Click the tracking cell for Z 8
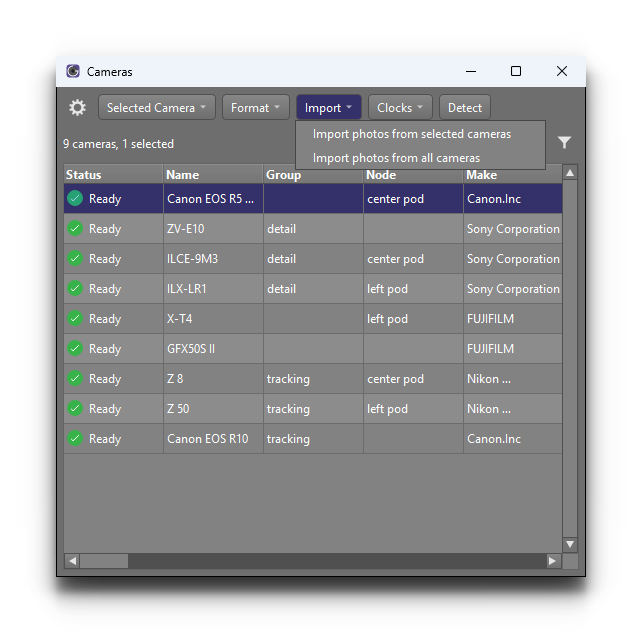642x633 pixels. pyautogui.click(x=313, y=378)
